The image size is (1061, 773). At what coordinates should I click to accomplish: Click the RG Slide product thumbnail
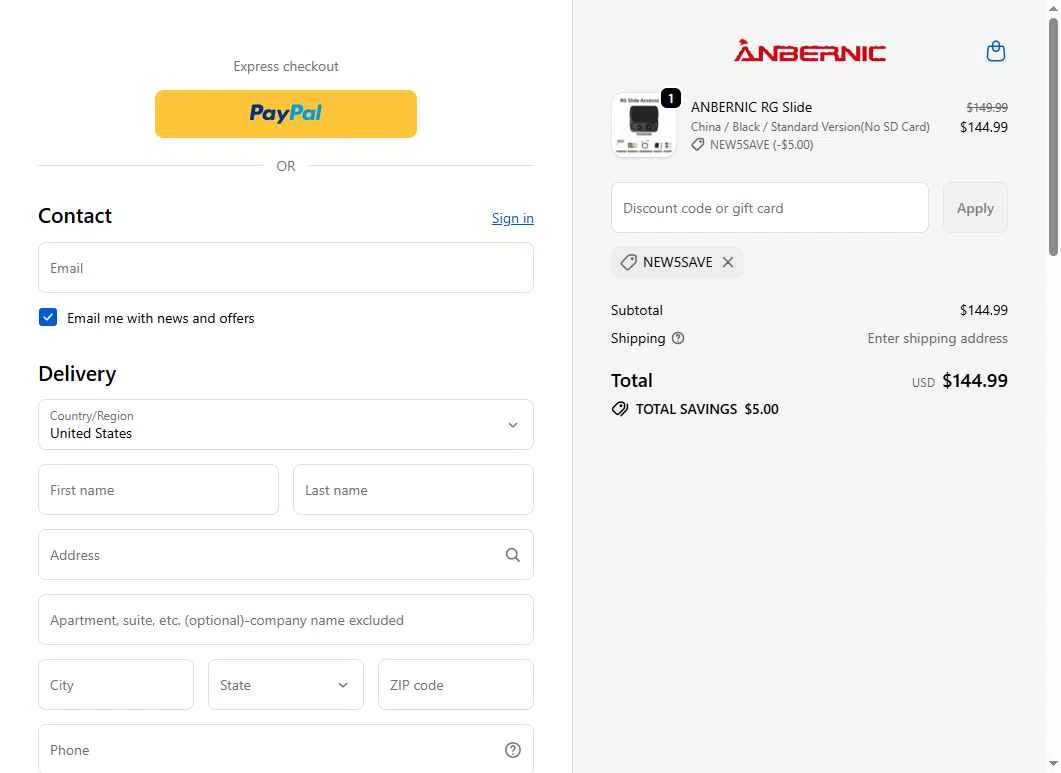644,125
